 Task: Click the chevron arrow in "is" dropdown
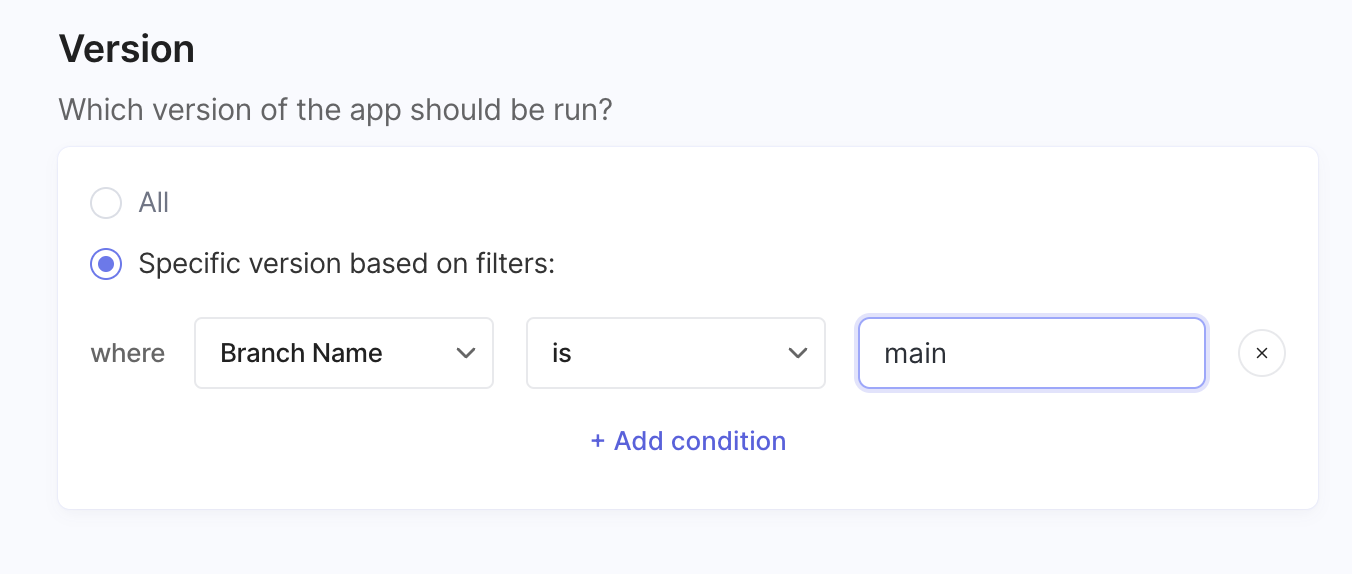tap(797, 353)
